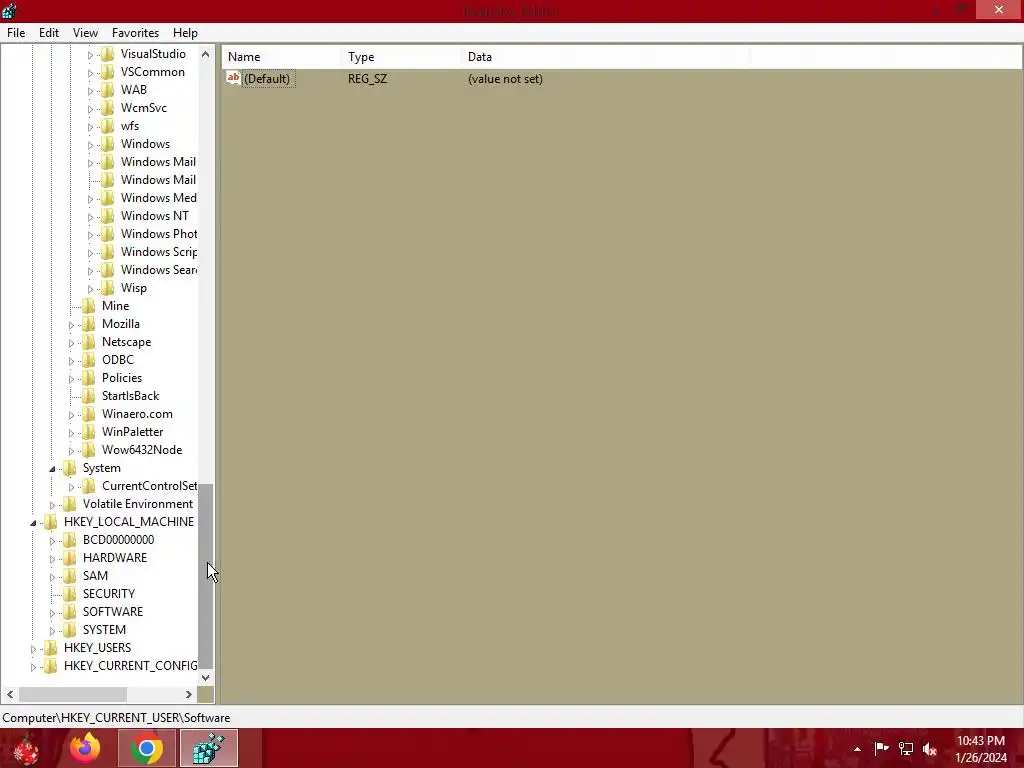Viewport: 1024px width, 768px height.
Task: Click the tree scroll down arrow
Action: [206, 677]
